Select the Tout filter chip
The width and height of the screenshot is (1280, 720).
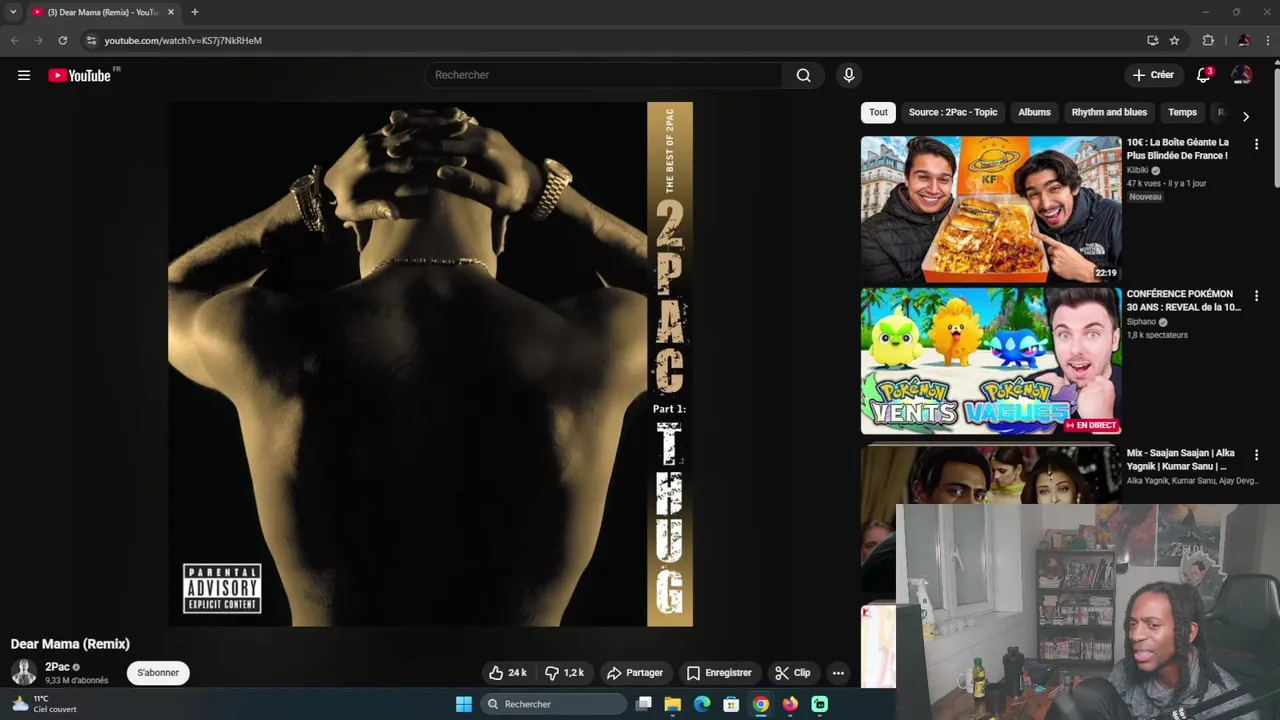point(878,112)
